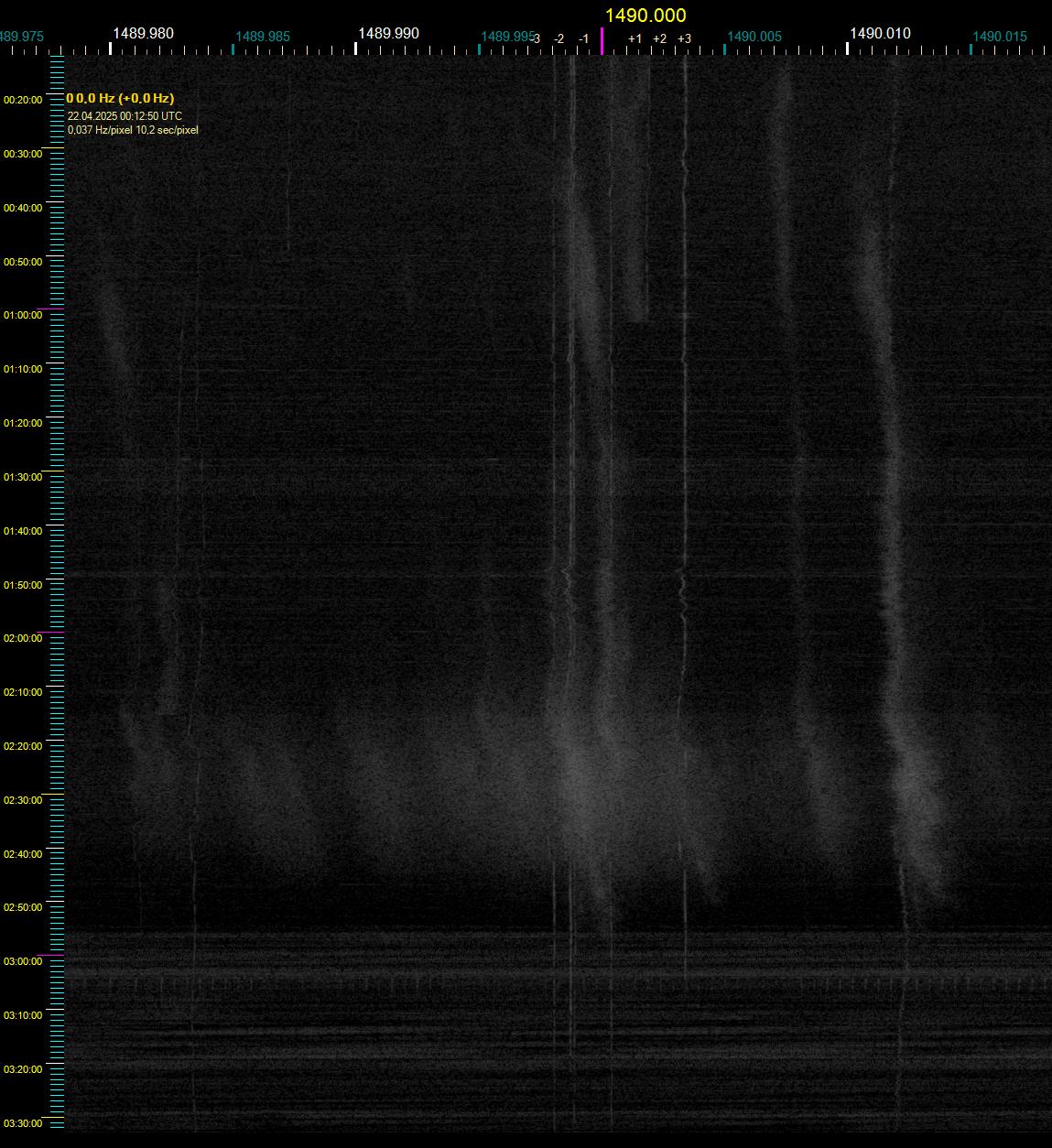Click the 01:40:00 time axis label

pyautogui.click(x=23, y=531)
